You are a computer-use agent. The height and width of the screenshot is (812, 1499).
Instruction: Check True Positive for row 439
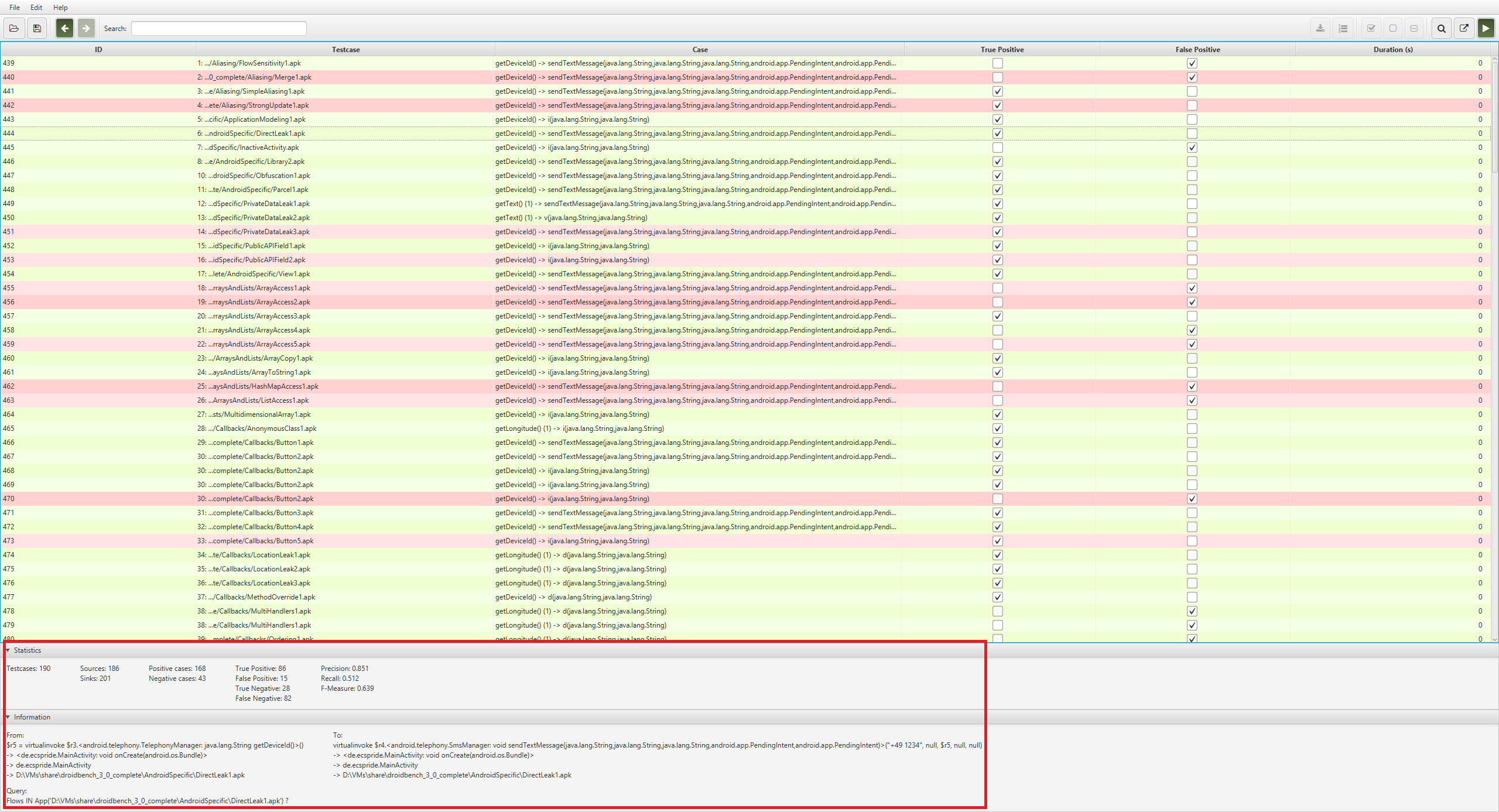pos(998,63)
